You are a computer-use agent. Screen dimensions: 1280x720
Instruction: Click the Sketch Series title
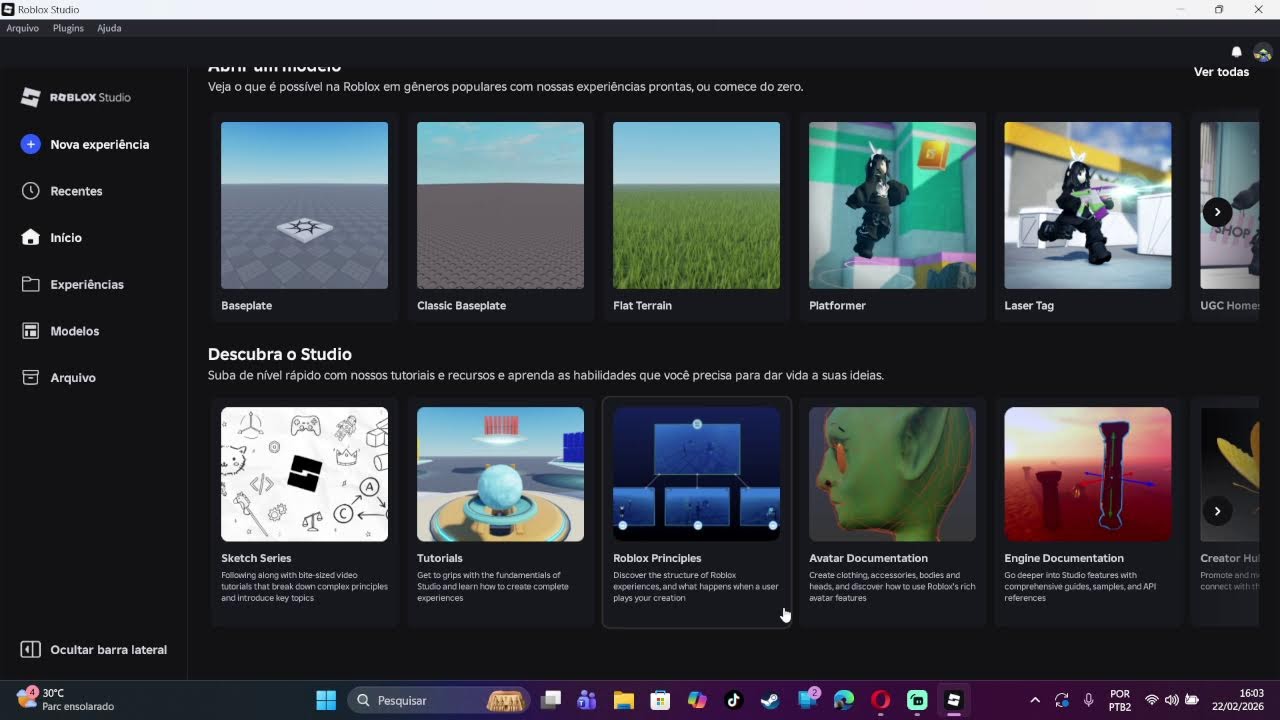(256, 558)
